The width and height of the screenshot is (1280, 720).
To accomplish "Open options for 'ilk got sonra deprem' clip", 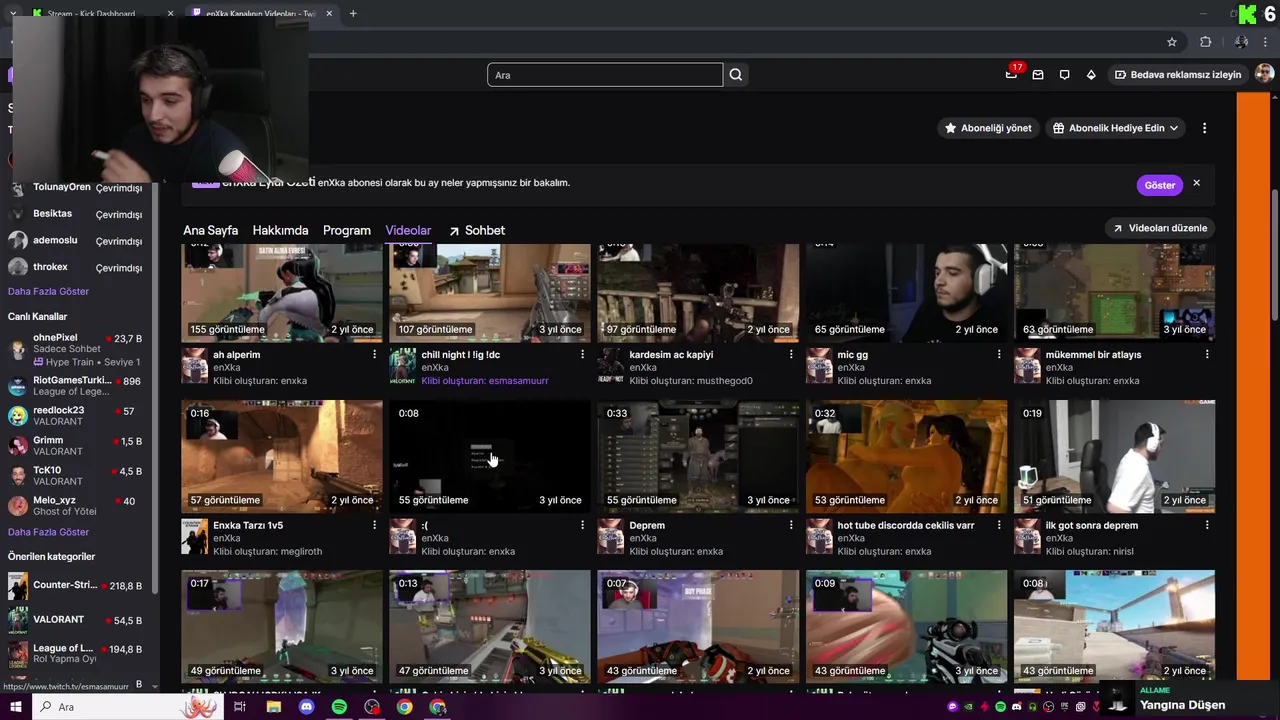I will 1207,525.
